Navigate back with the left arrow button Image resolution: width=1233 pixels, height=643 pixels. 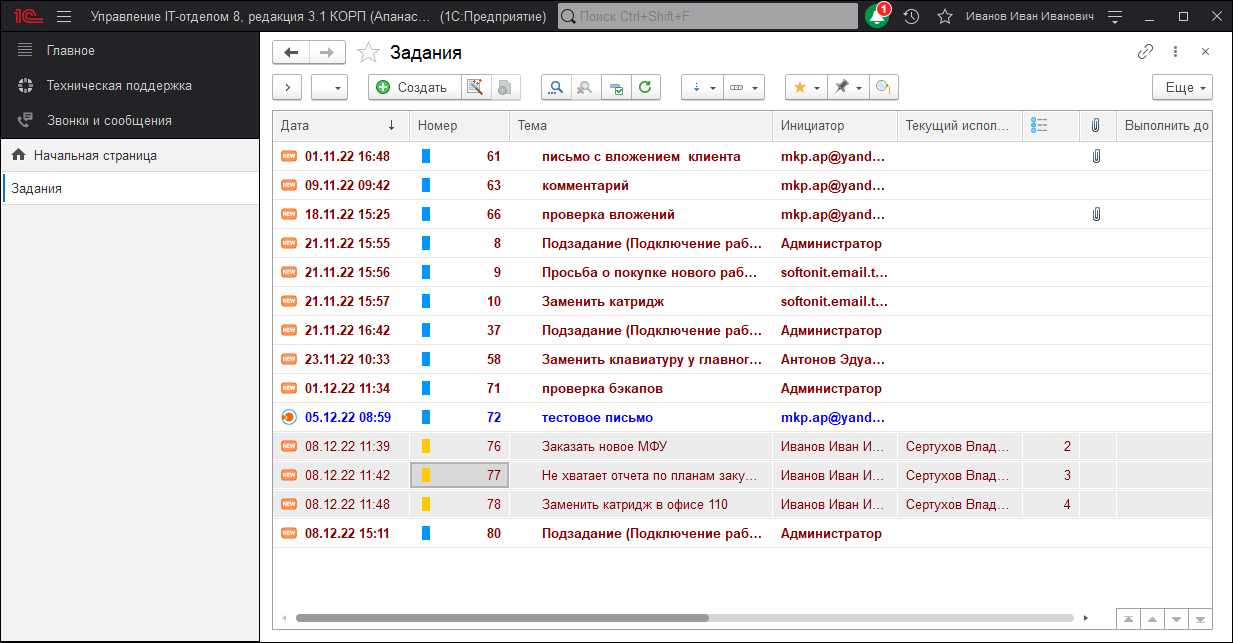[291, 53]
